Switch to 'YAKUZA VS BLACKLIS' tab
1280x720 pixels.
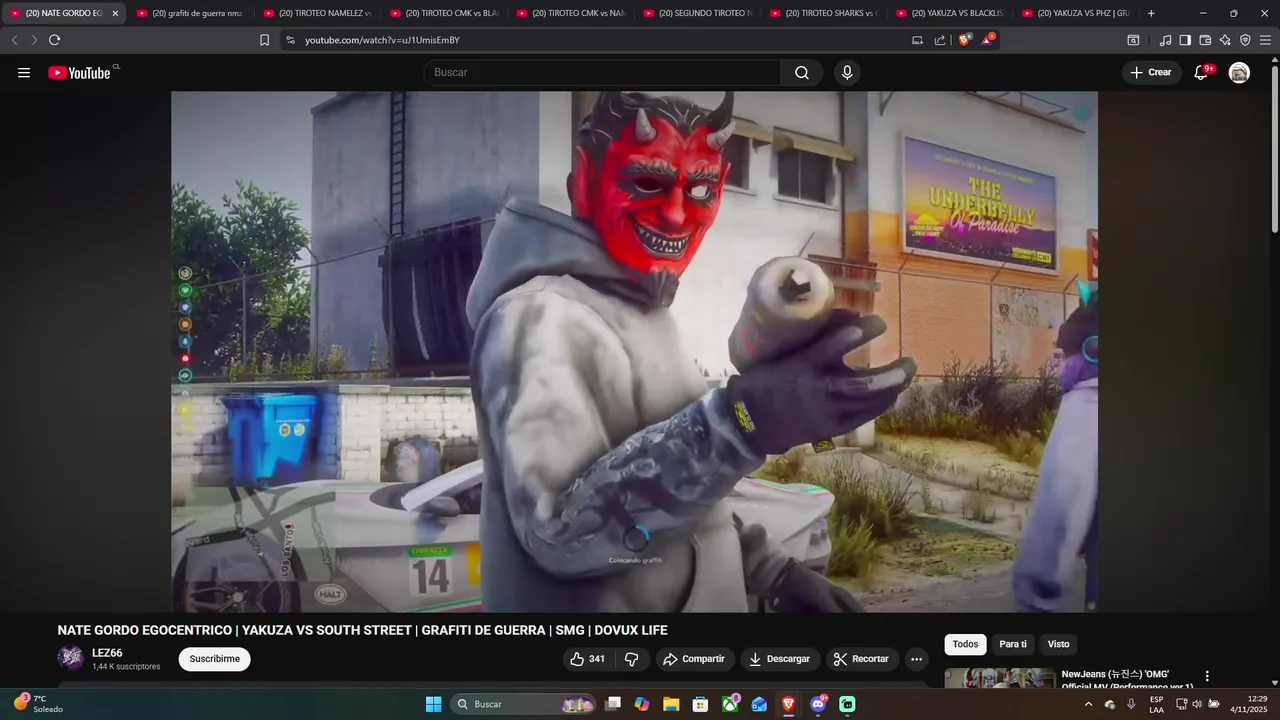[x=950, y=13]
